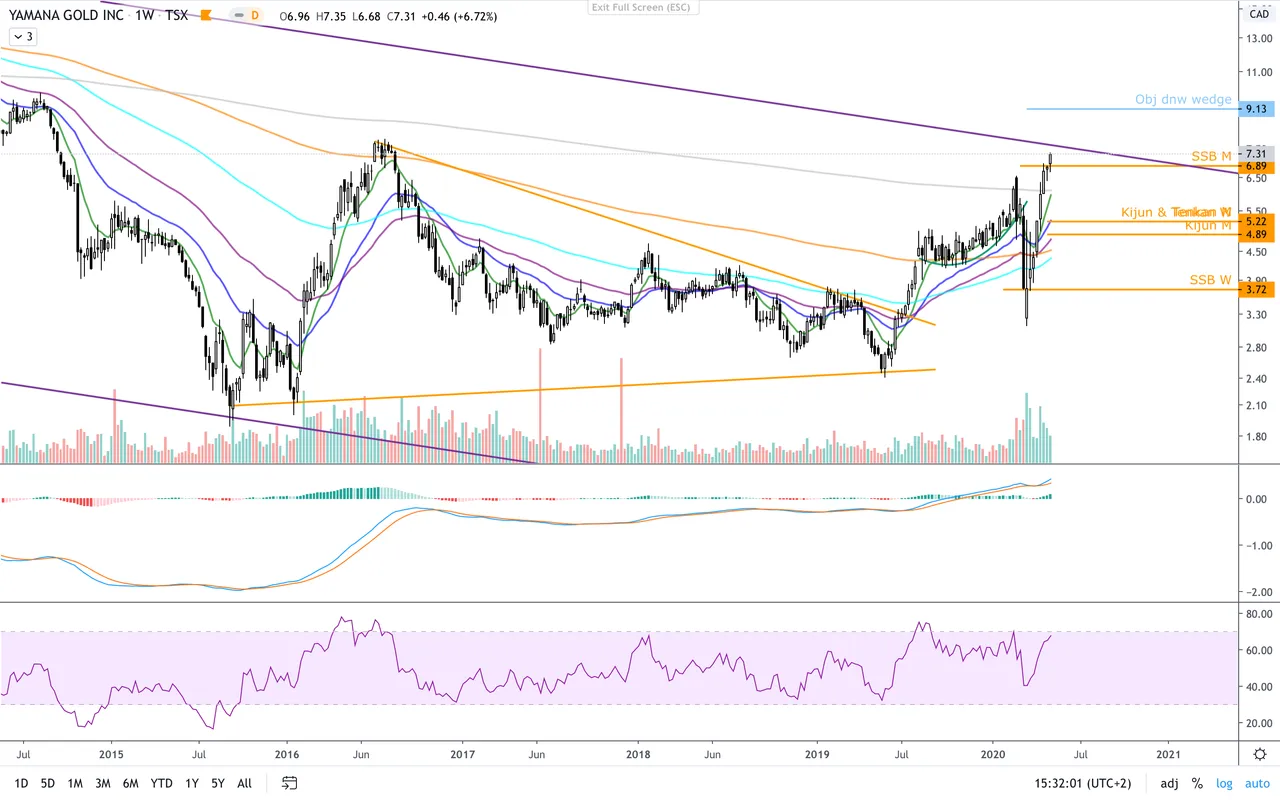Select the 5.22 orange price label
Viewport: 1280px width, 800px height.
1256,221
